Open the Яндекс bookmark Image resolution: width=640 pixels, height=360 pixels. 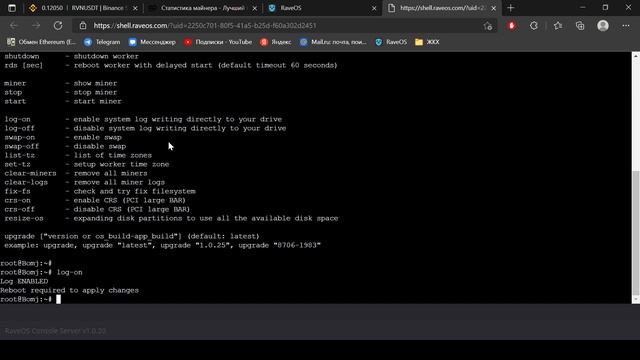(276, 42)
